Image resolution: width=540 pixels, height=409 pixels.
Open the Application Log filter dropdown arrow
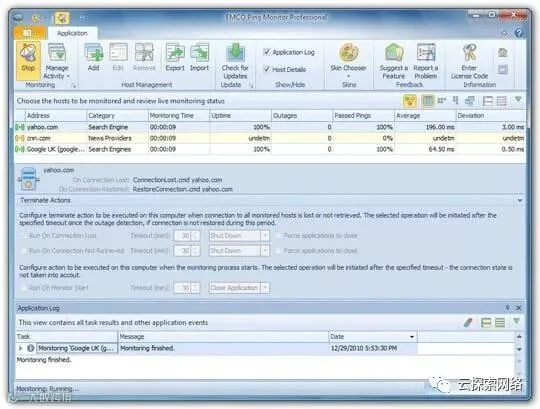[x=517, y=322]
